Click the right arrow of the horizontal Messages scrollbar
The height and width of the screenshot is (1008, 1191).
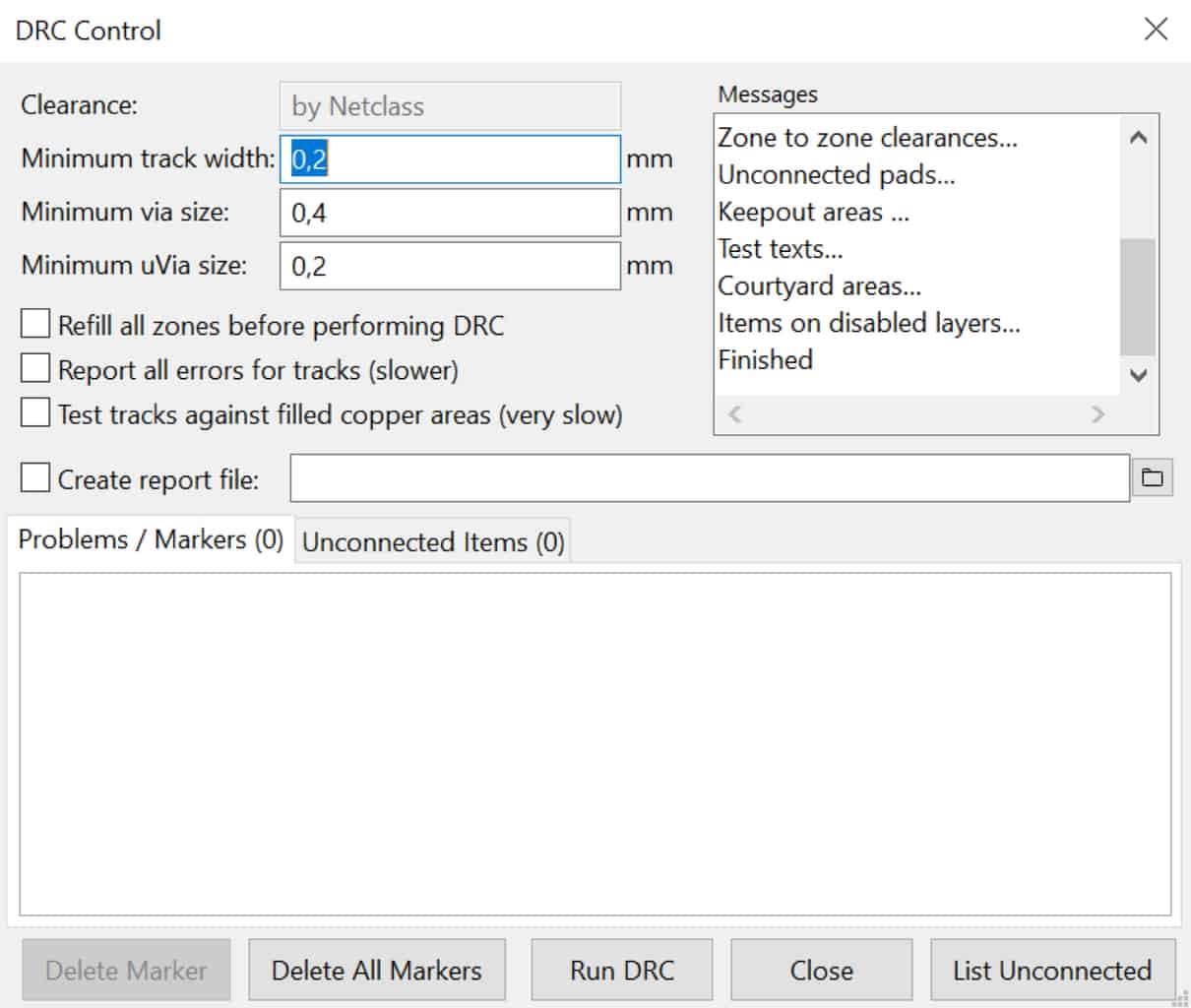tap(1099, 415)
